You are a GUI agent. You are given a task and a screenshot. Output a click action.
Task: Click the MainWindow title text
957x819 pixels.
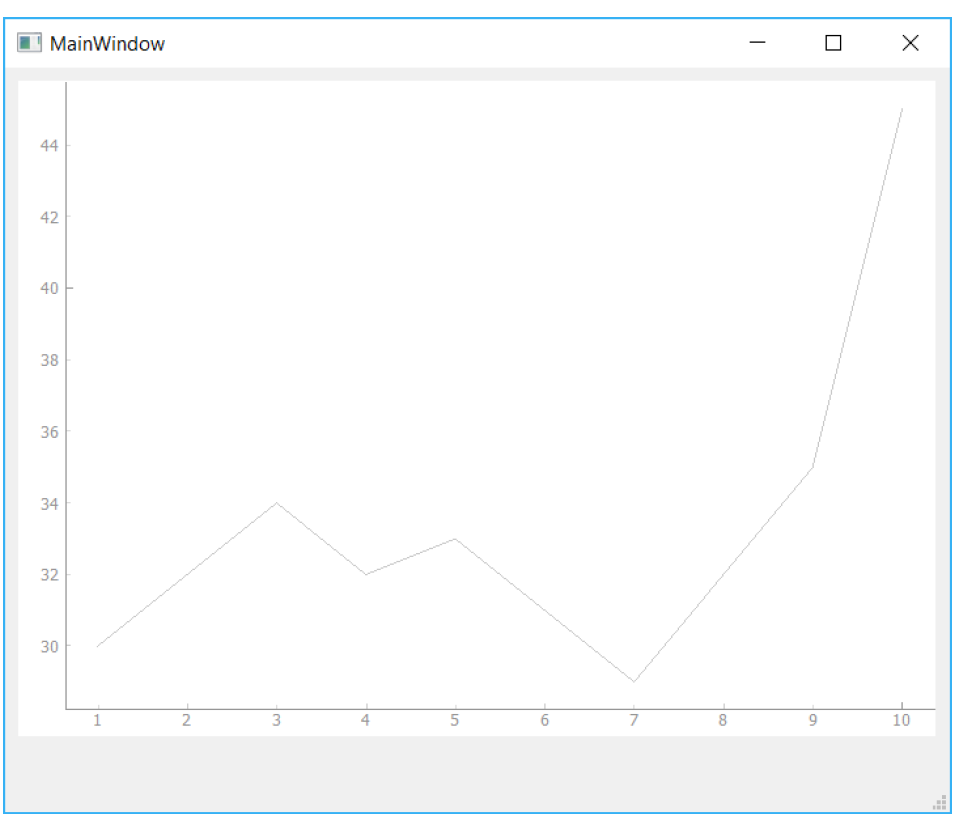[107, 44]
